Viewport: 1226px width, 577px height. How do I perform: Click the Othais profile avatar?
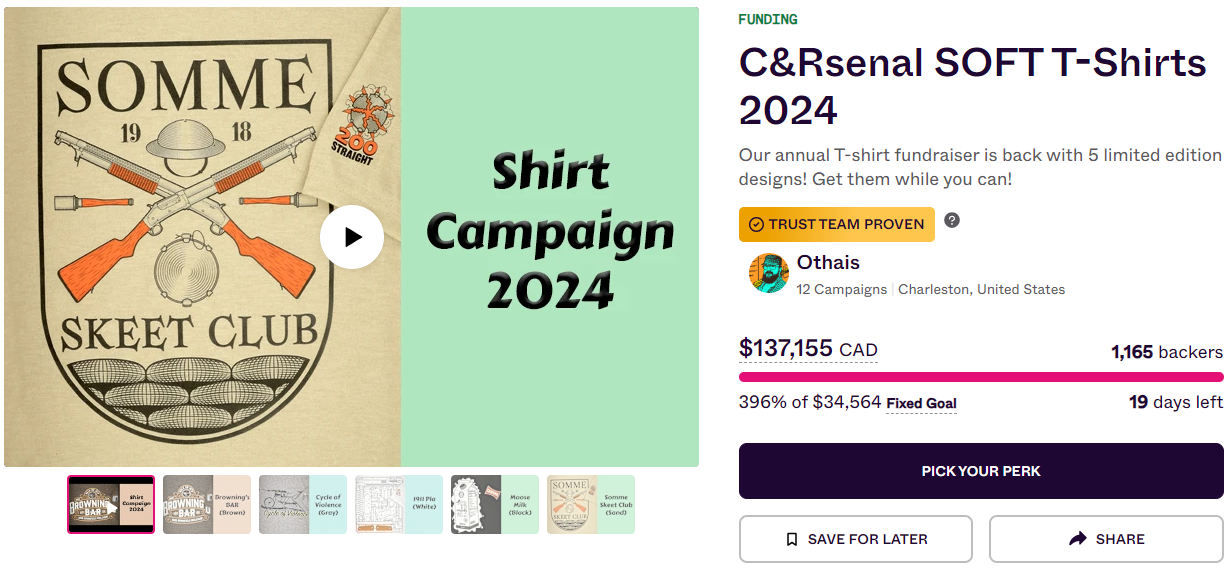coord(768,273)
